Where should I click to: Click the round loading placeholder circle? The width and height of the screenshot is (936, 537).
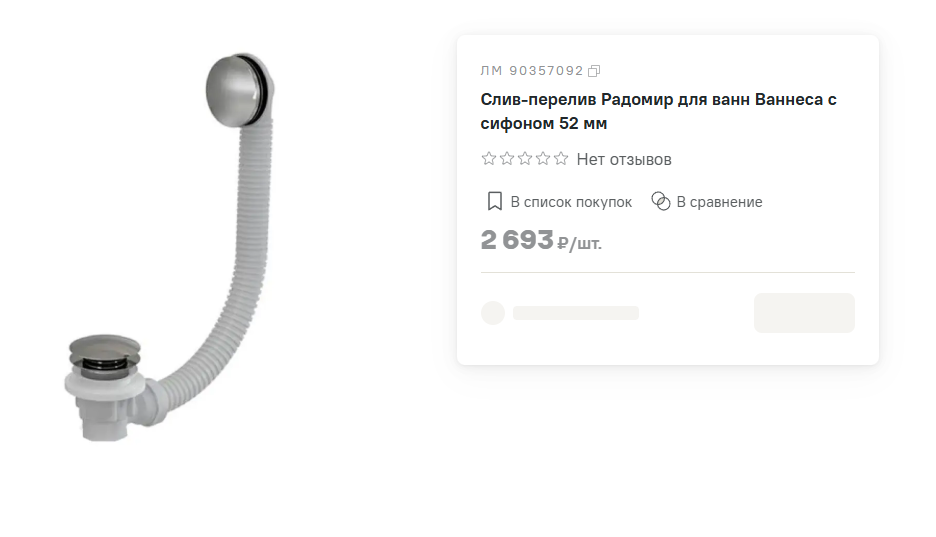(493, 313)
